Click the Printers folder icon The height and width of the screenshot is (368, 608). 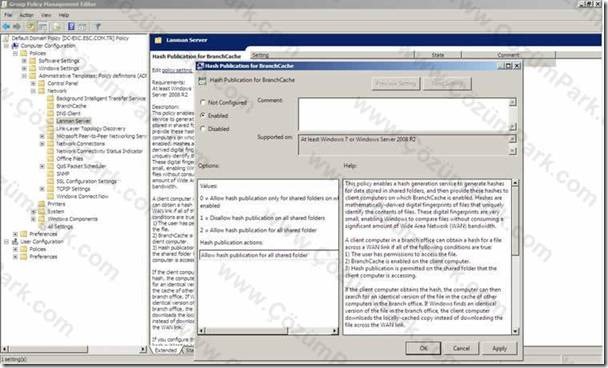coord(41,204)
